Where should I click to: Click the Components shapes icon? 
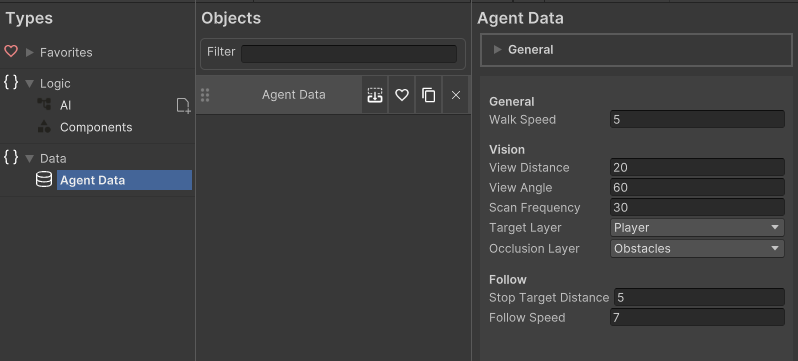(x=44, y=127)
